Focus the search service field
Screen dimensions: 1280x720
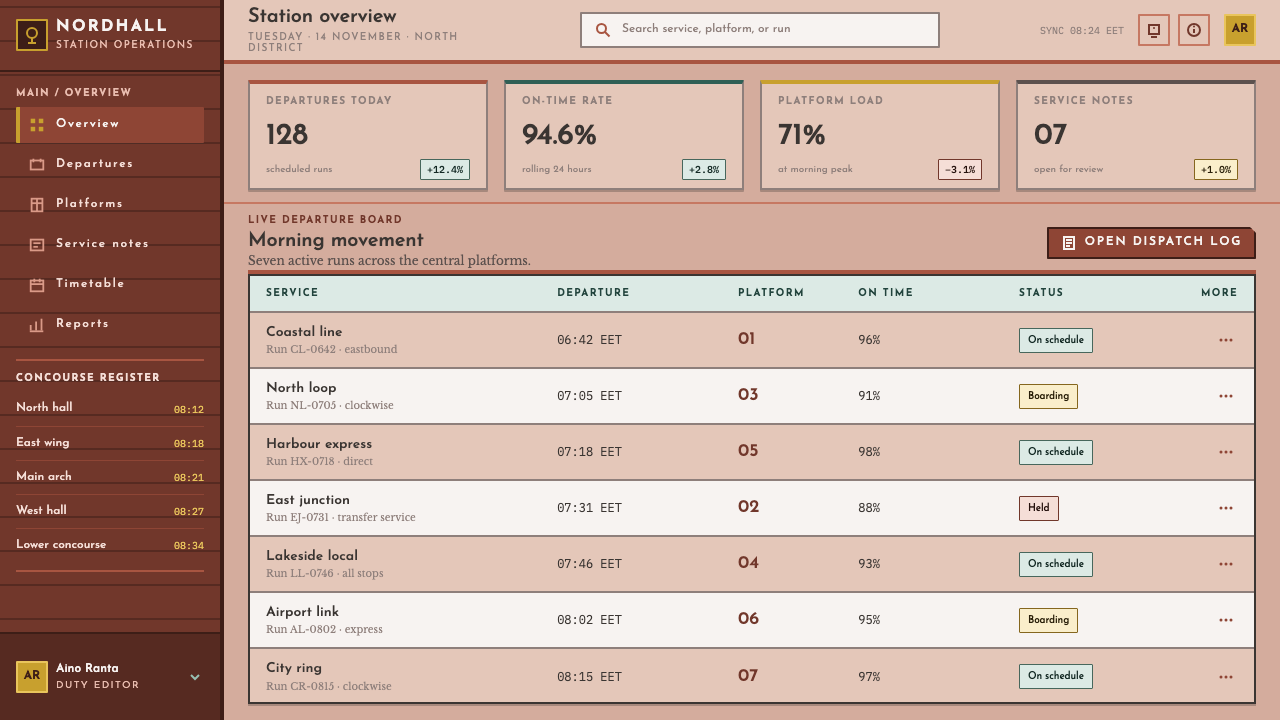(x=760, y=30)
